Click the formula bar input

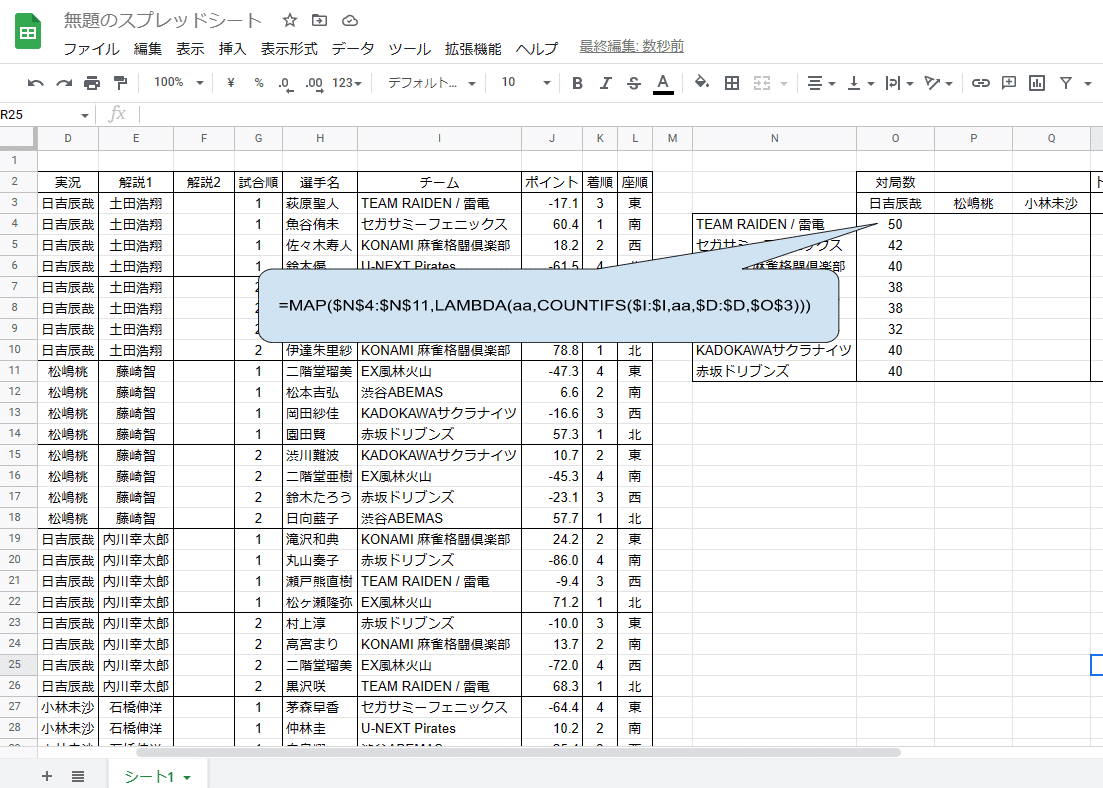(619, 114)
